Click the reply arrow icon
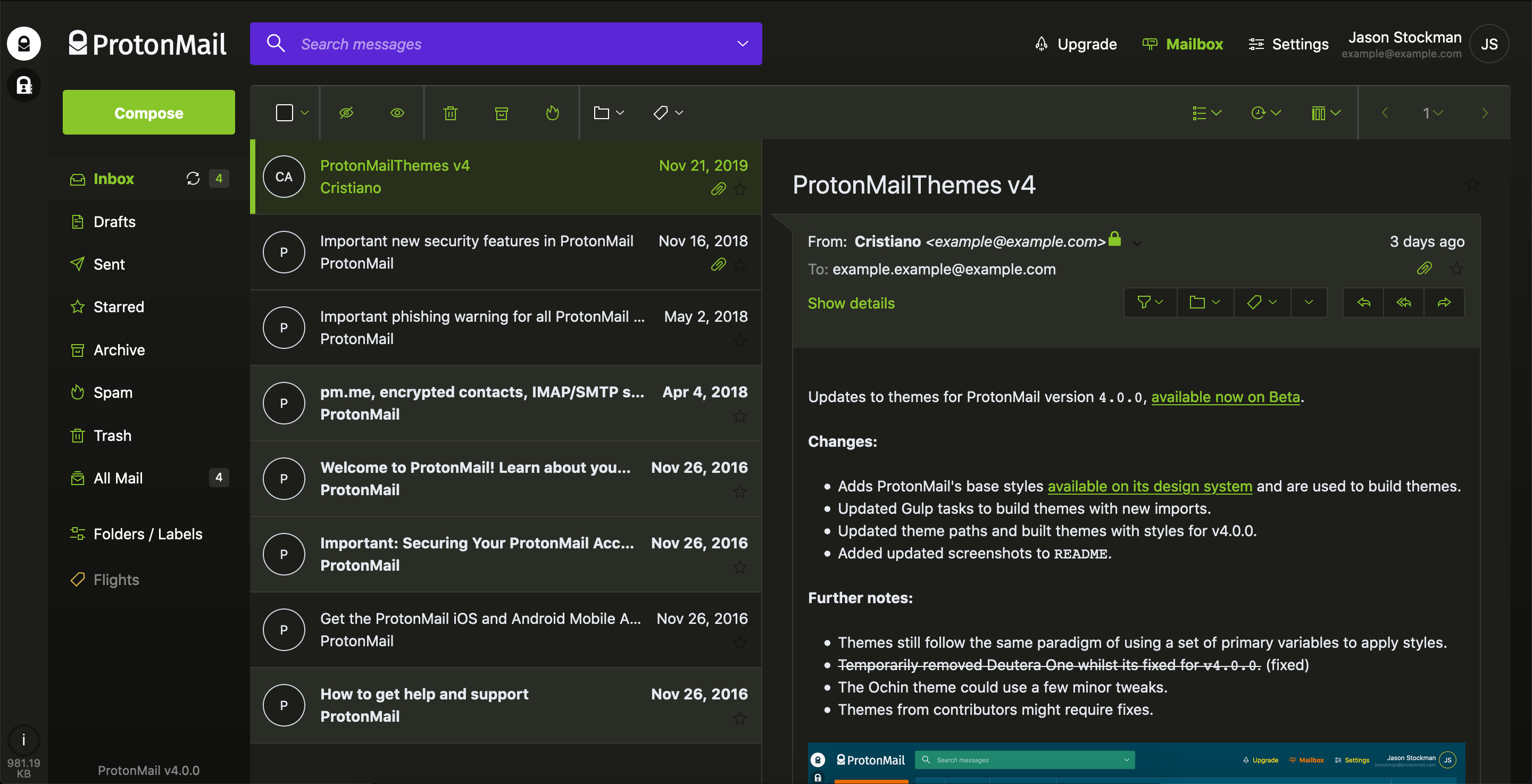Screen dimensions: 1532x784 click(1364, 303)
